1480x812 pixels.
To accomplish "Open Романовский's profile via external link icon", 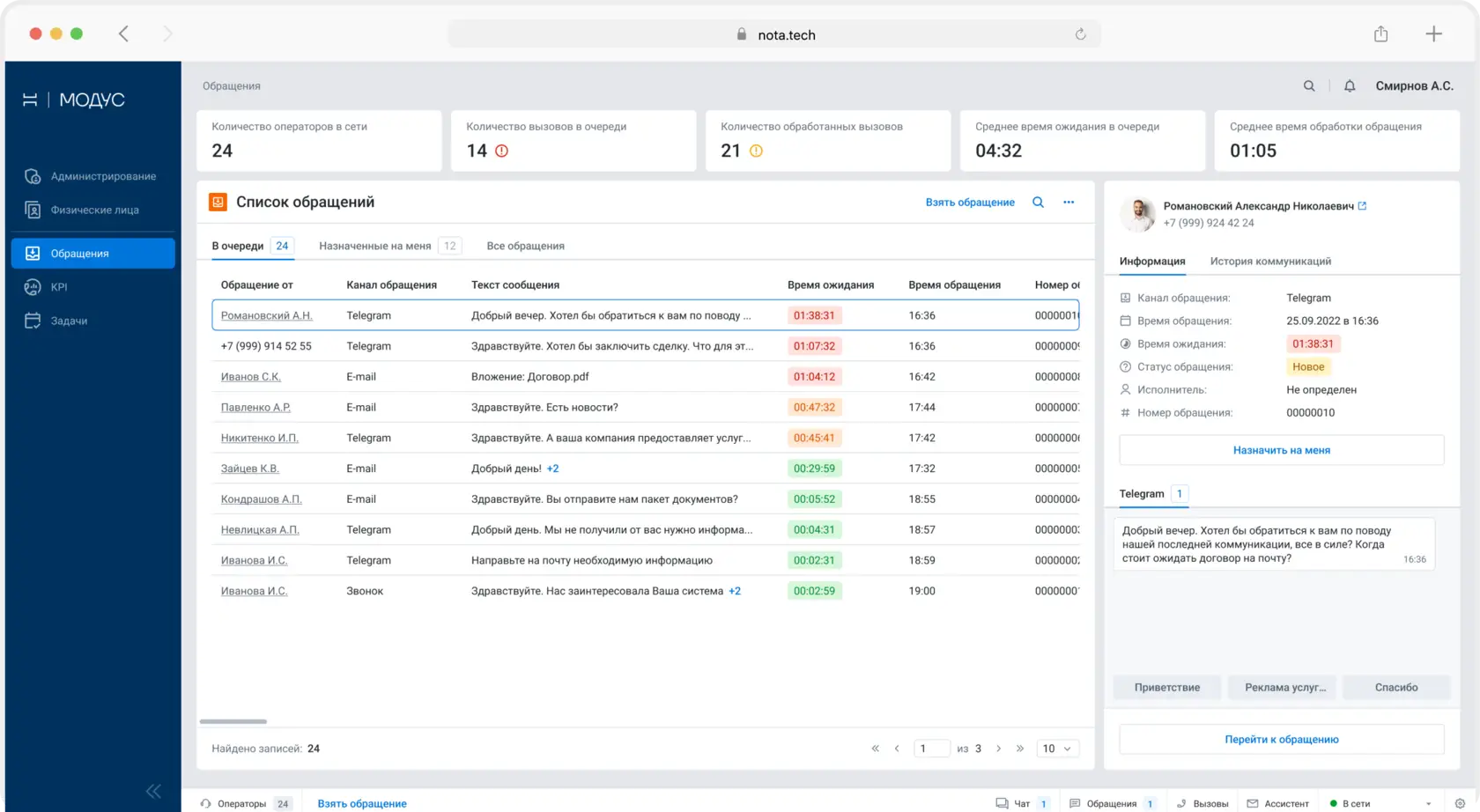I will click(1362, 205).
